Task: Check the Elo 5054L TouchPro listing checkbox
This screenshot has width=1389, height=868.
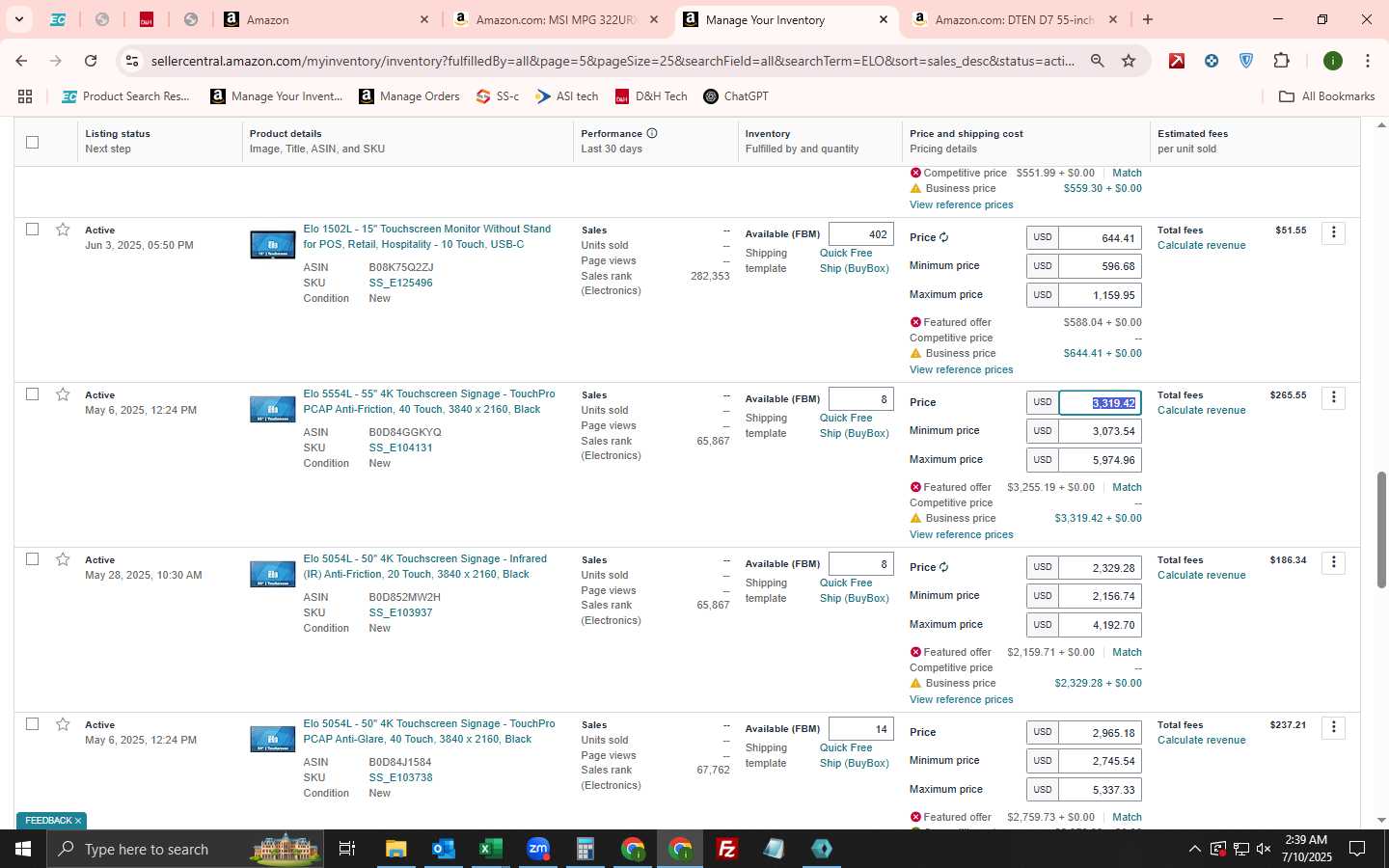Action: point(32,724)
